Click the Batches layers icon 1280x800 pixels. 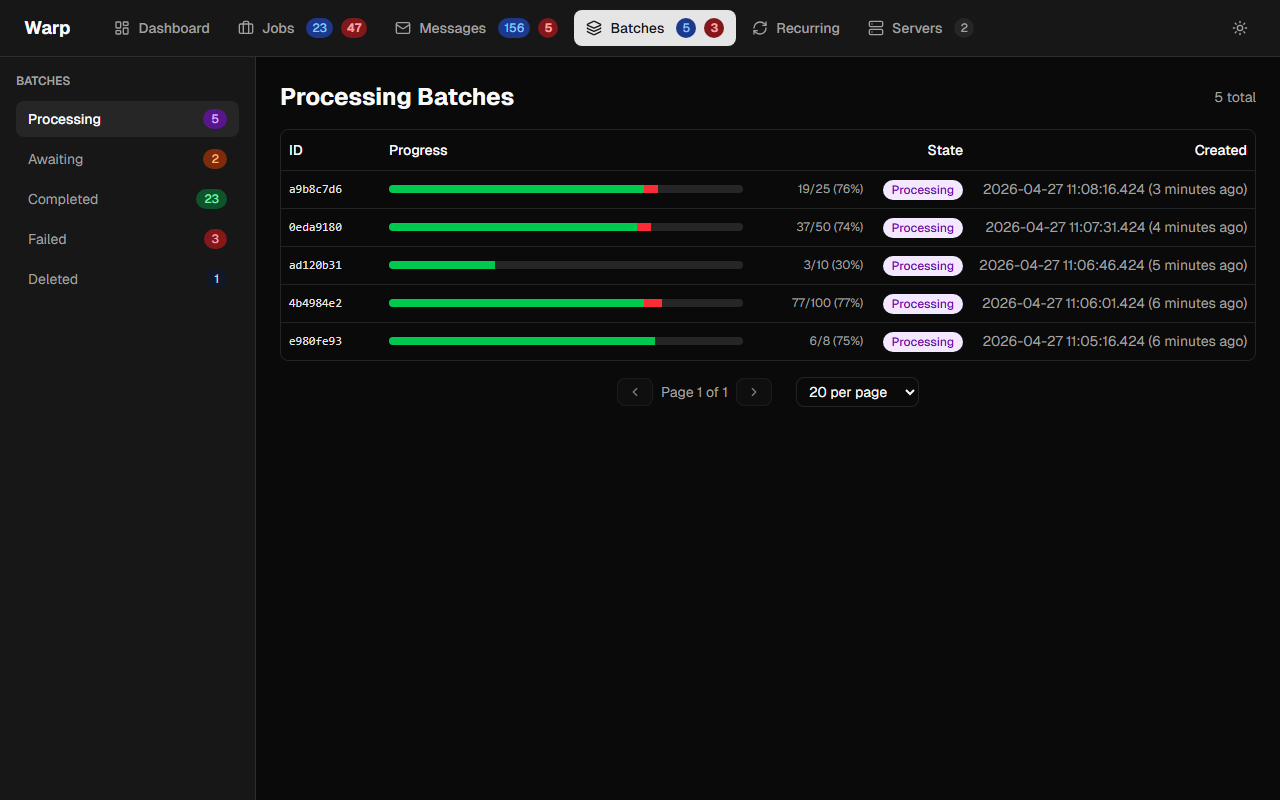click(x=594, y=28)
